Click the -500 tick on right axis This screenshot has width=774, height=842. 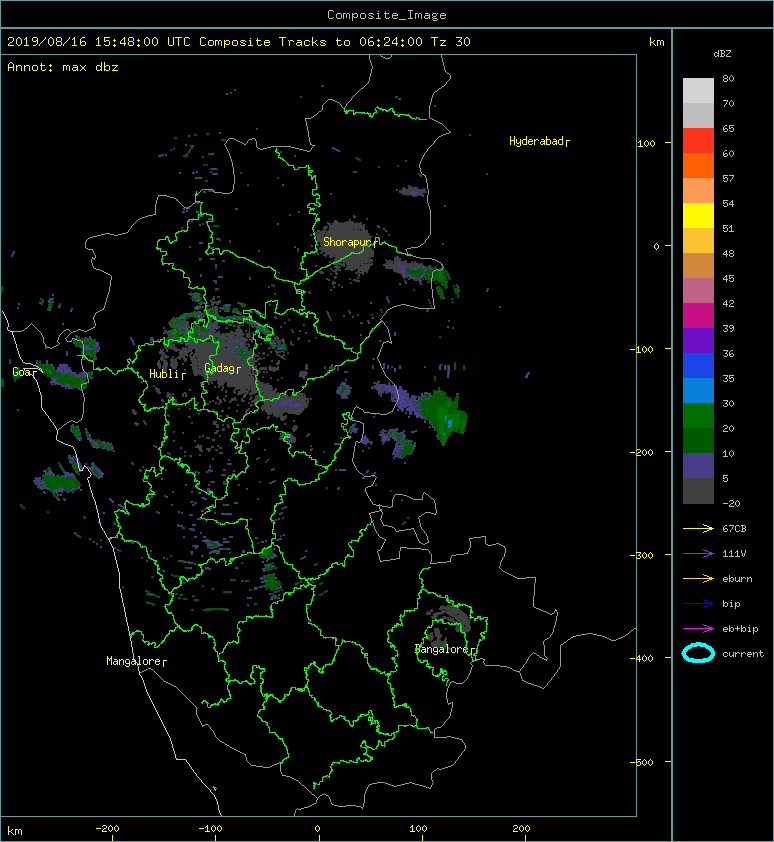[x=642, y=763]
